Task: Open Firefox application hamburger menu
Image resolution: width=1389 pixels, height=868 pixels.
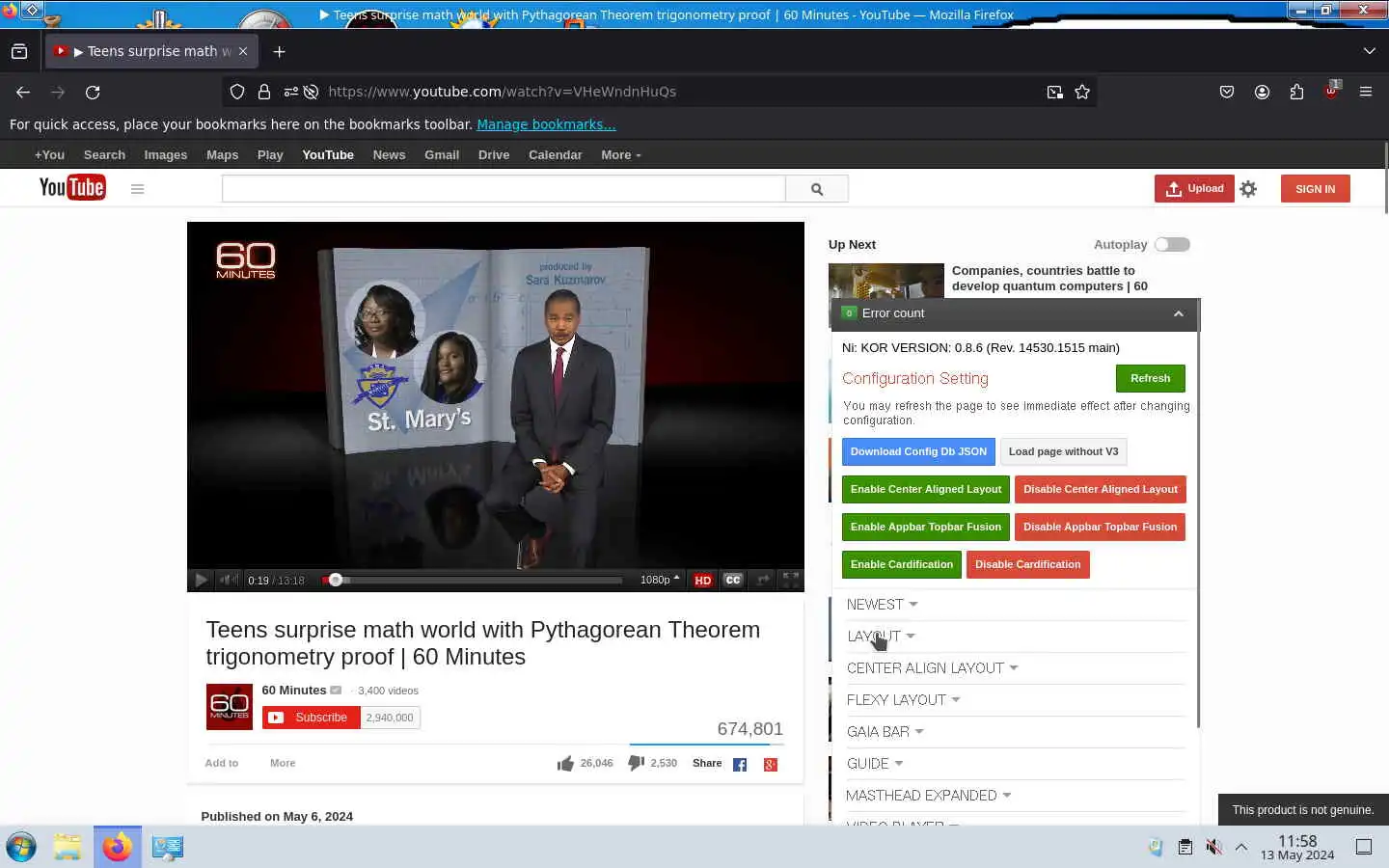Action: [x=1366, y=92]
